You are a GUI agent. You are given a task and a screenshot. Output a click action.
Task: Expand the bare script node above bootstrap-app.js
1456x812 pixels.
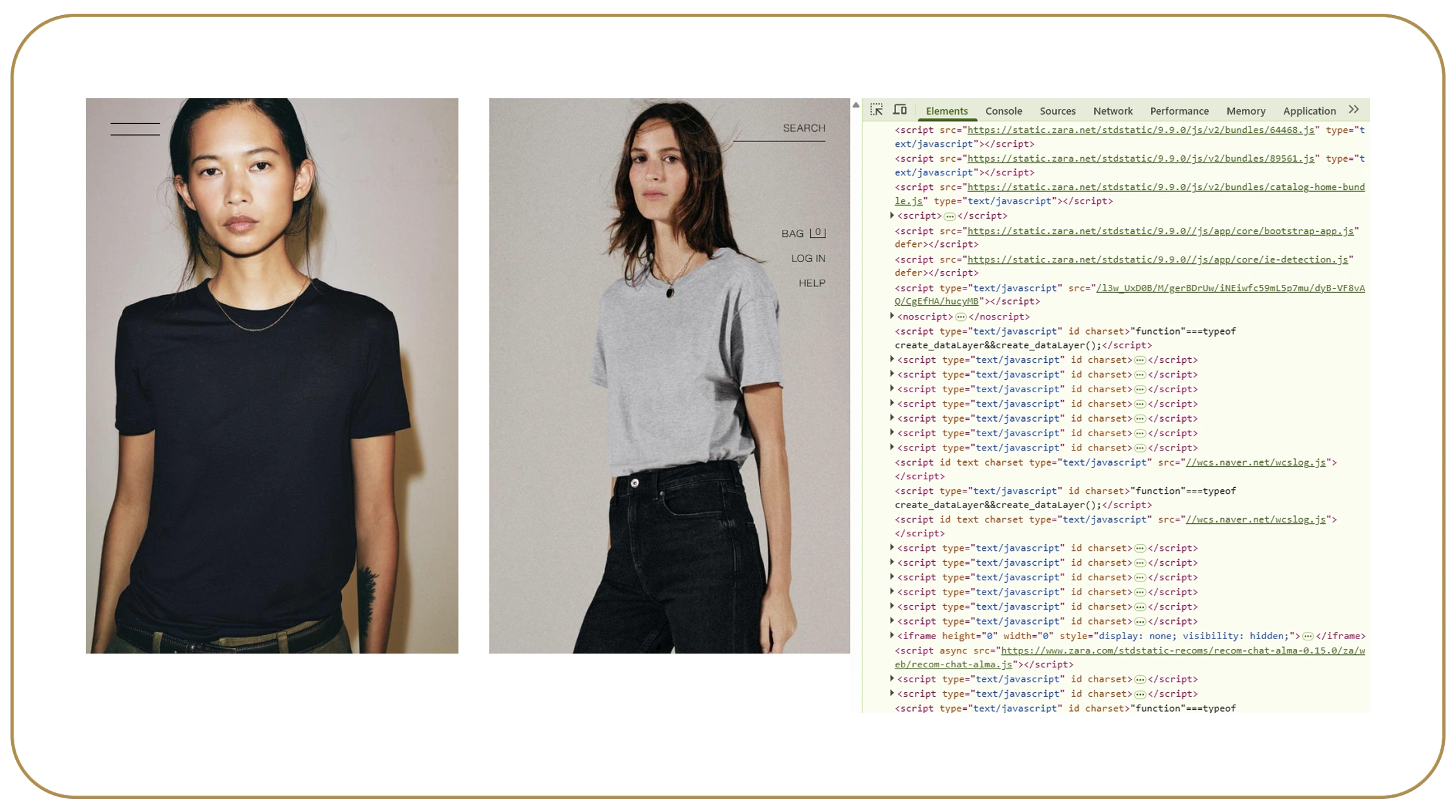point(891,215)
